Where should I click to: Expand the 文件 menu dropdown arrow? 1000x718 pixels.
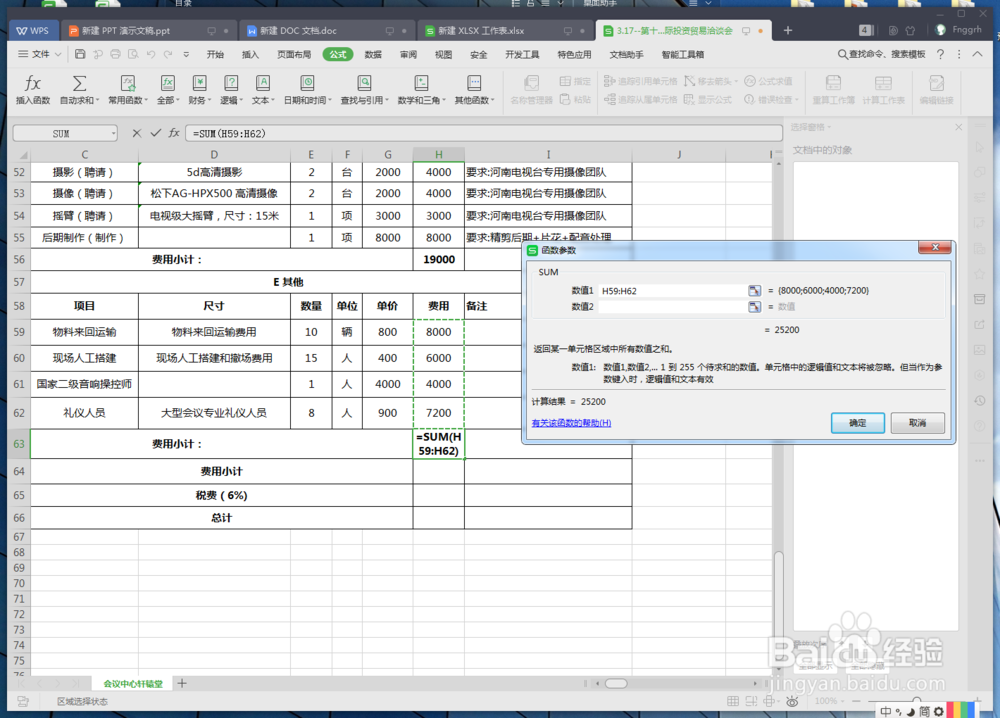pyautogui.click(x=58, y=55)
